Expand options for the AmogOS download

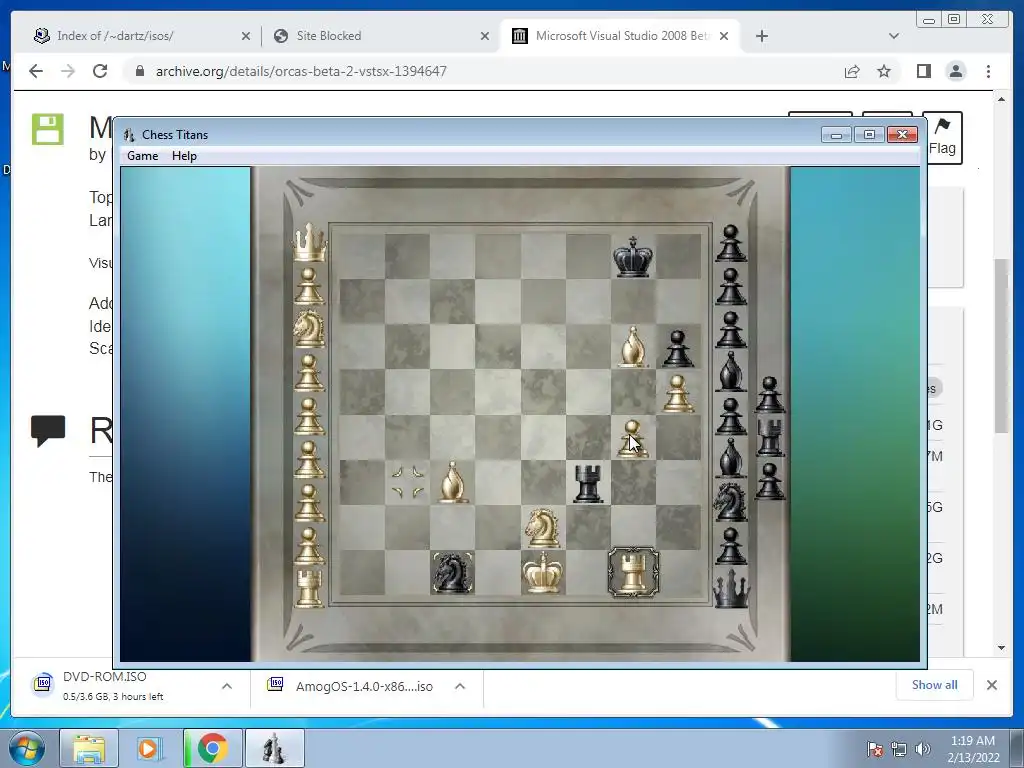(x=460, y=686)
